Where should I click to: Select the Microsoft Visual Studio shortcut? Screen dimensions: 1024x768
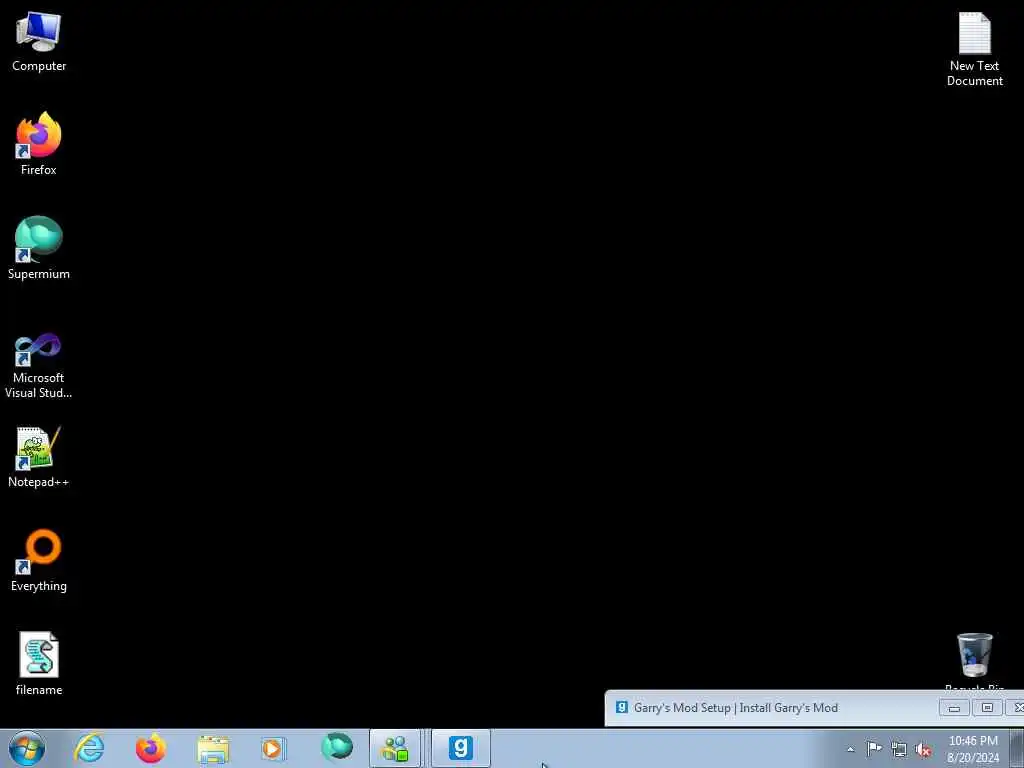click(x=39, y=366)
